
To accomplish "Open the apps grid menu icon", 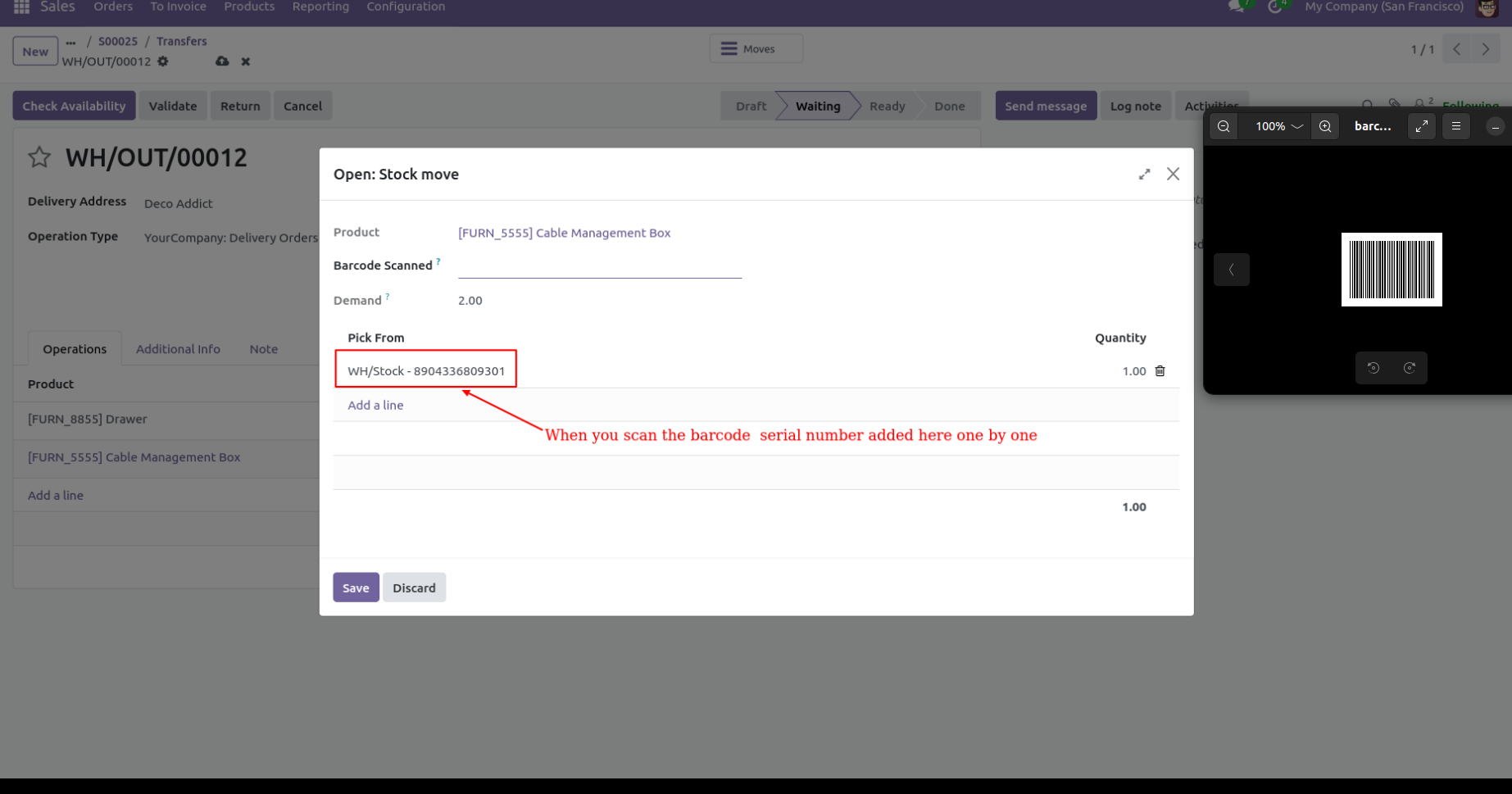I will click(x=22, y=7).
